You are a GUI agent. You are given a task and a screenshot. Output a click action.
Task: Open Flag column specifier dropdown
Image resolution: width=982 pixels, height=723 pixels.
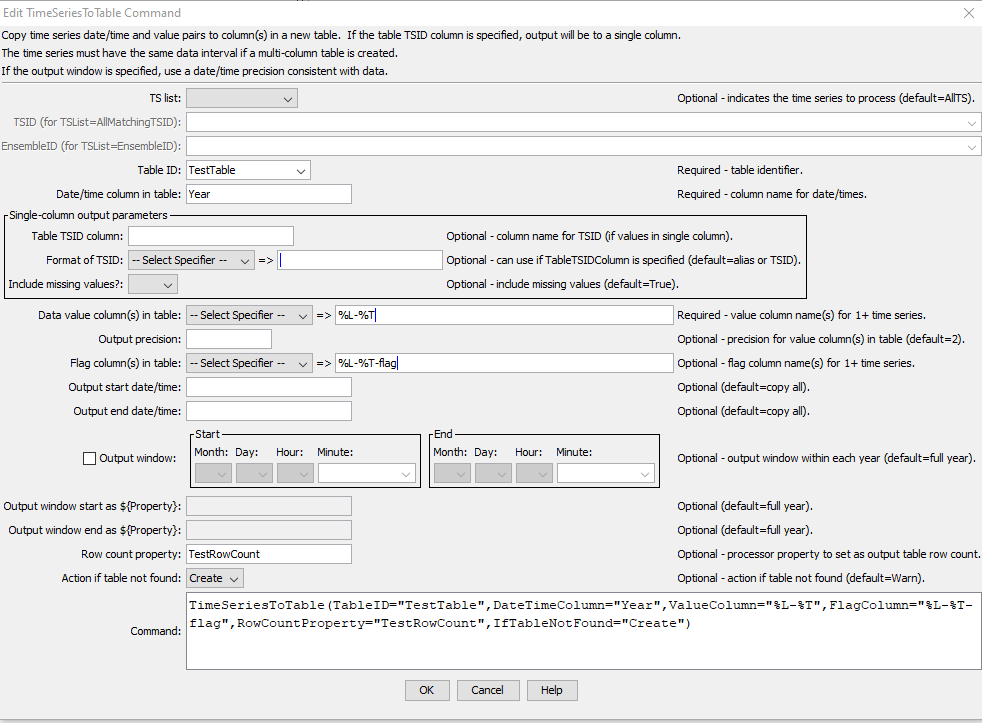[x=249, y=363]
